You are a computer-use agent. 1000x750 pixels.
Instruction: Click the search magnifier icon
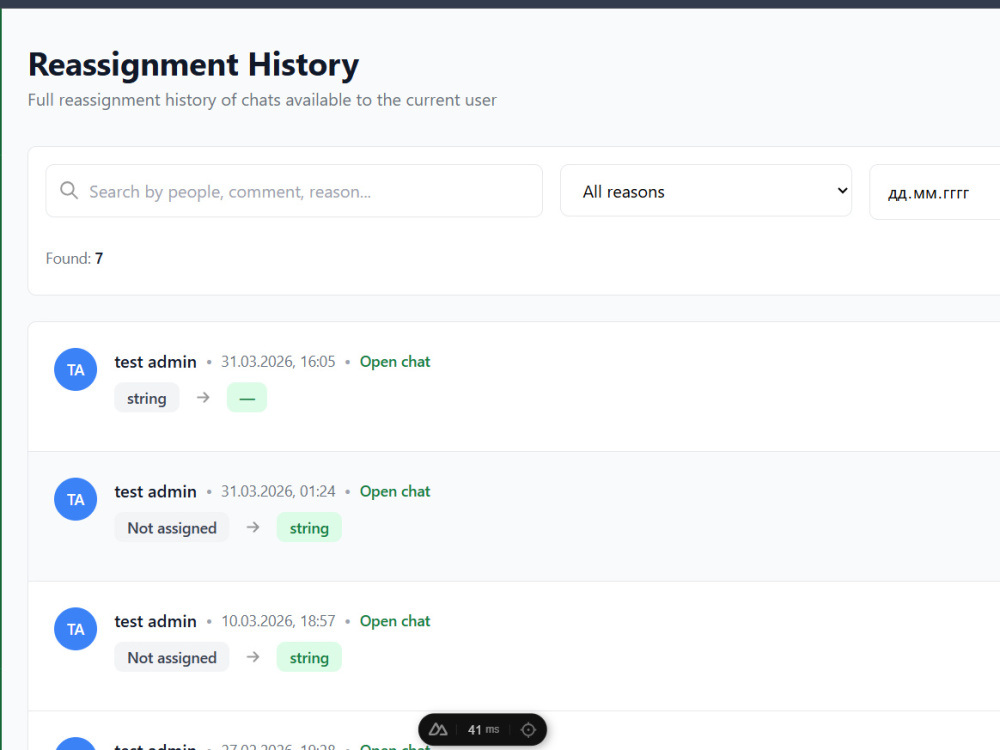[x=69, y=191]
